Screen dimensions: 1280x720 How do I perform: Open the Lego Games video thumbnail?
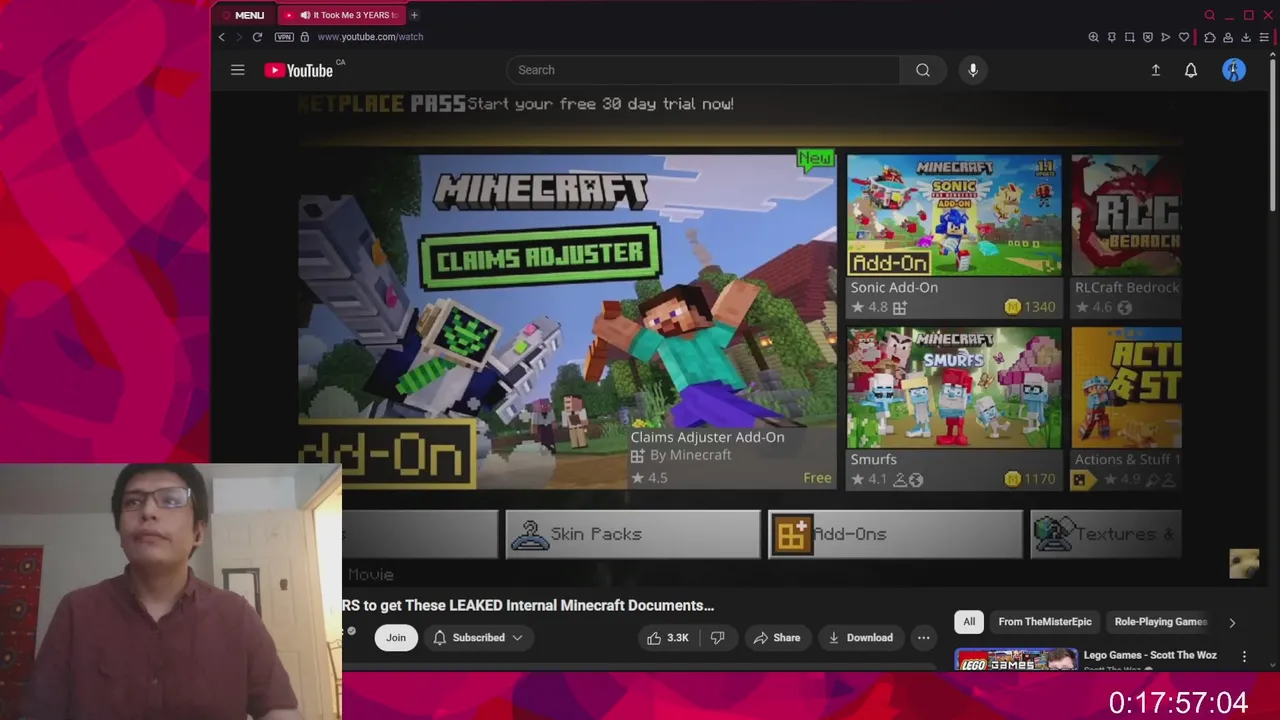pyautogui.click(x=1016, y=660)
